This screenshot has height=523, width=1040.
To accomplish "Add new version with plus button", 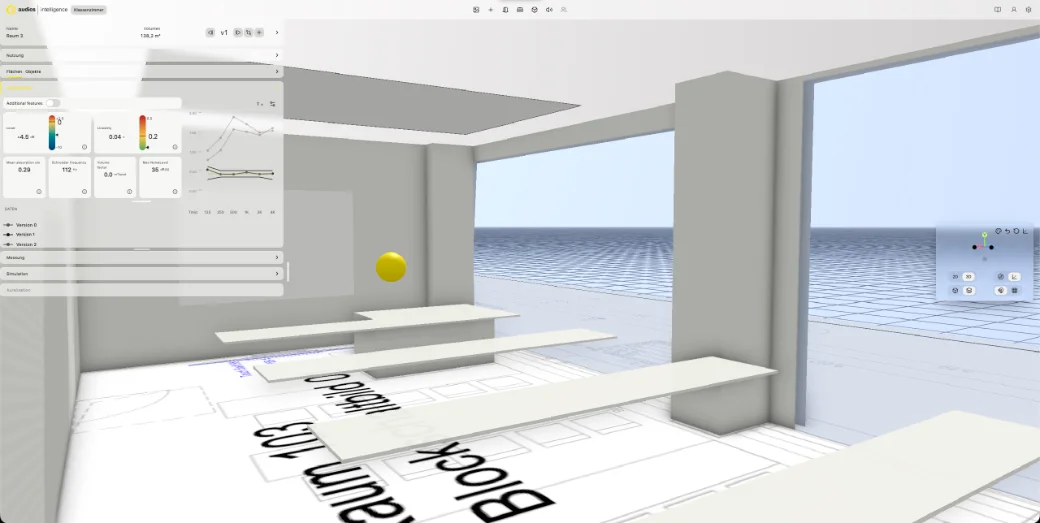I will coord(259,32).
